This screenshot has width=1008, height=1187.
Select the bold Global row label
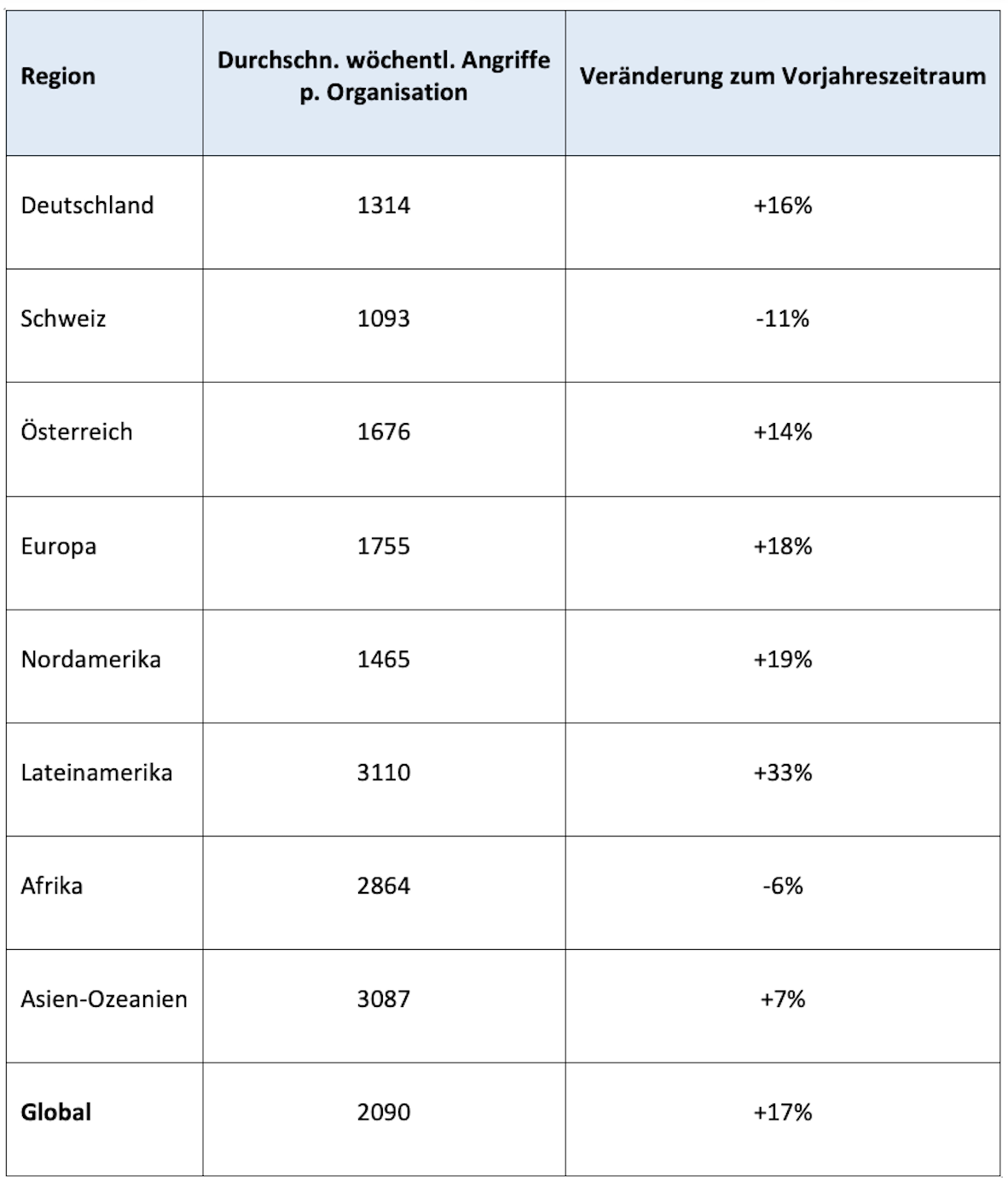pos(56,1113)
